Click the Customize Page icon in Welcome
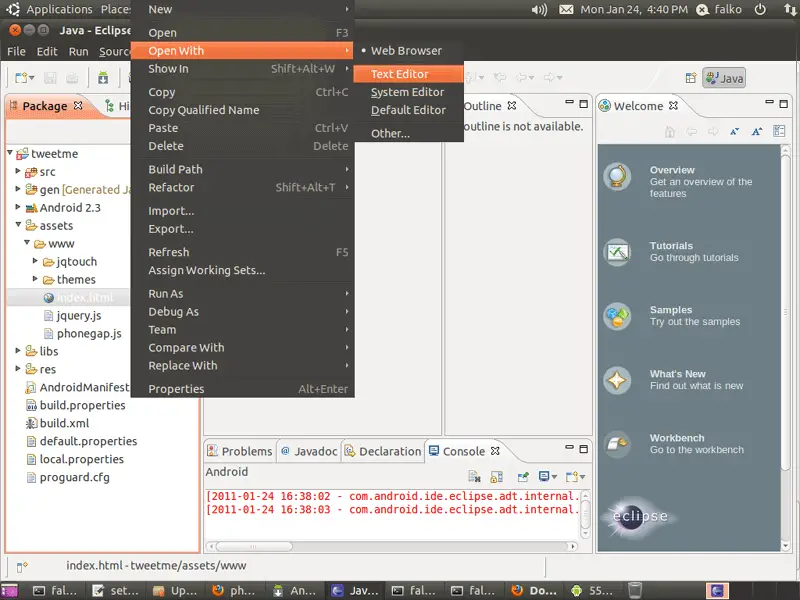Screen dimensions: 800x600 coord(779,132)
